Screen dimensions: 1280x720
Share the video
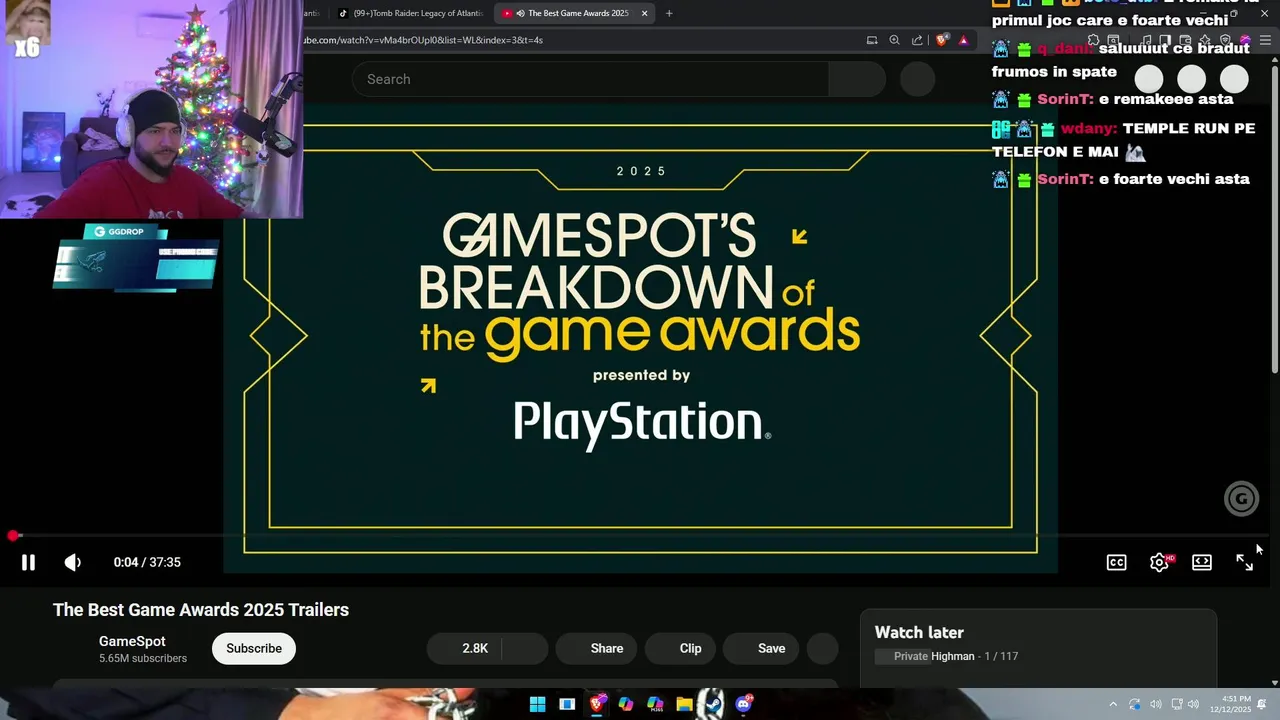(x=596, y=648)
